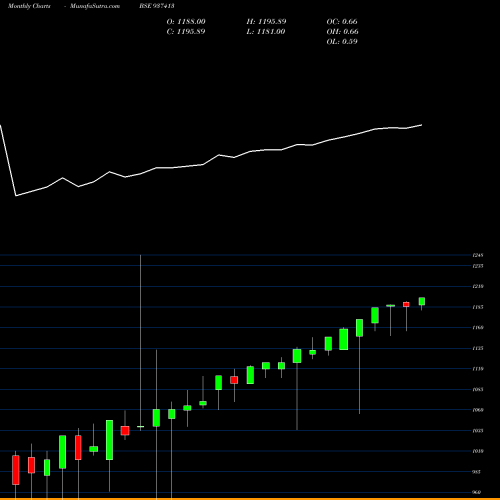Click the 960 price axis label
The image size is (500, 500).
point(477,492)
